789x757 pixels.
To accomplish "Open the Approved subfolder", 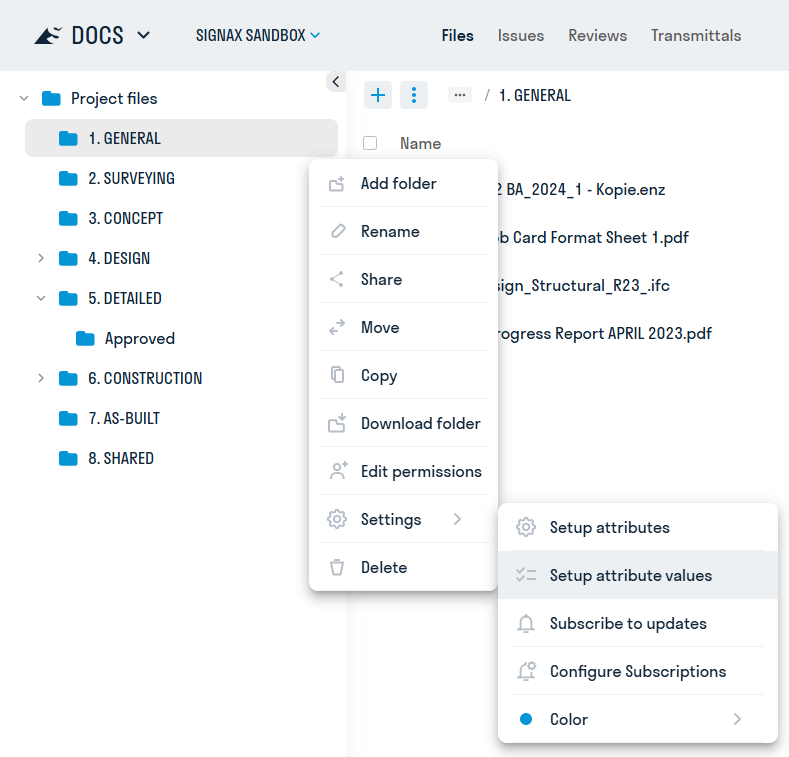I will pyautogui.click(x=139, y=339).
